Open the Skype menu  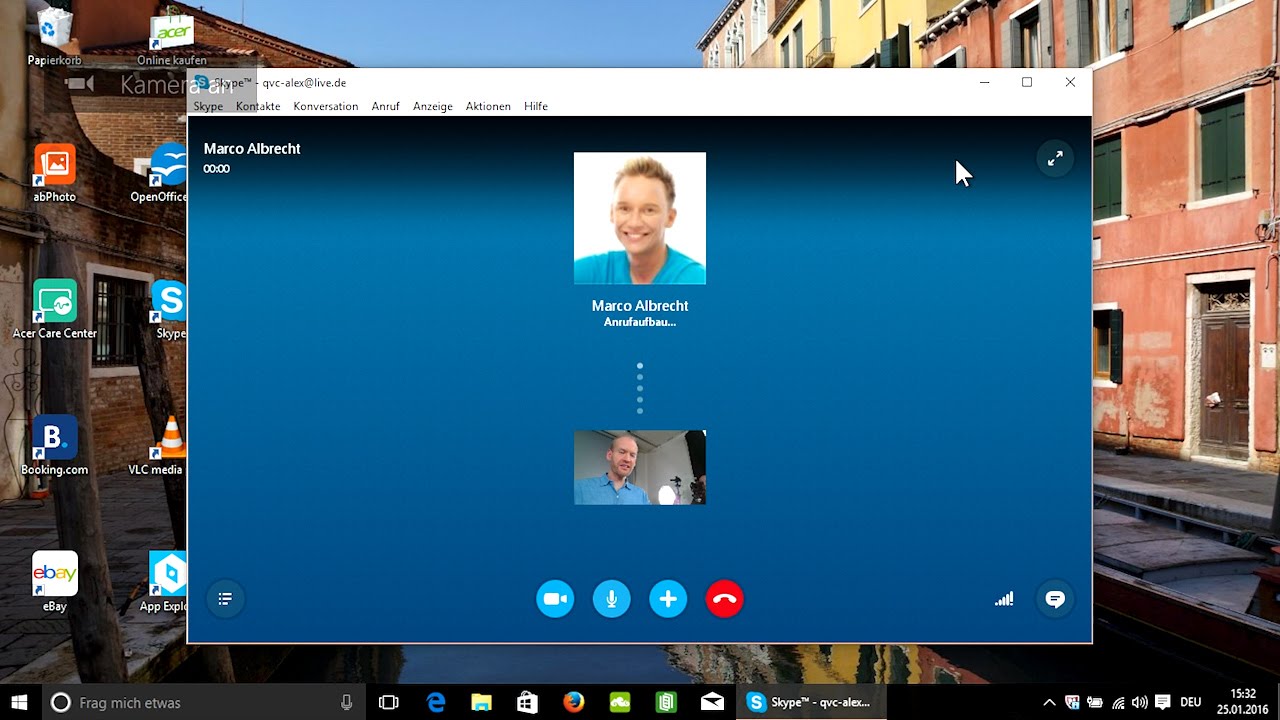208,106
